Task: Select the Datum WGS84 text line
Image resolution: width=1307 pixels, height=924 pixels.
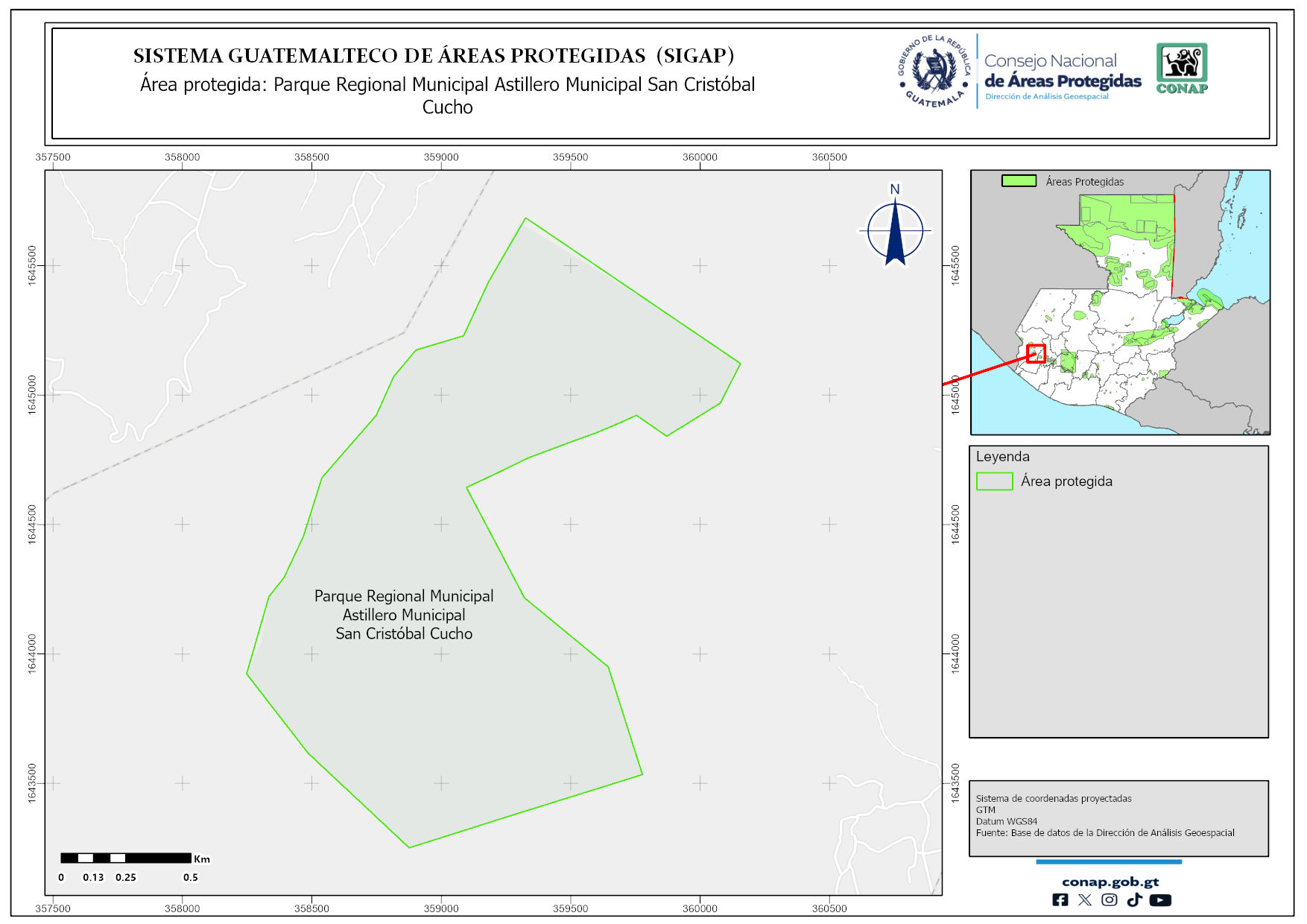Action: coord(1006,821)
